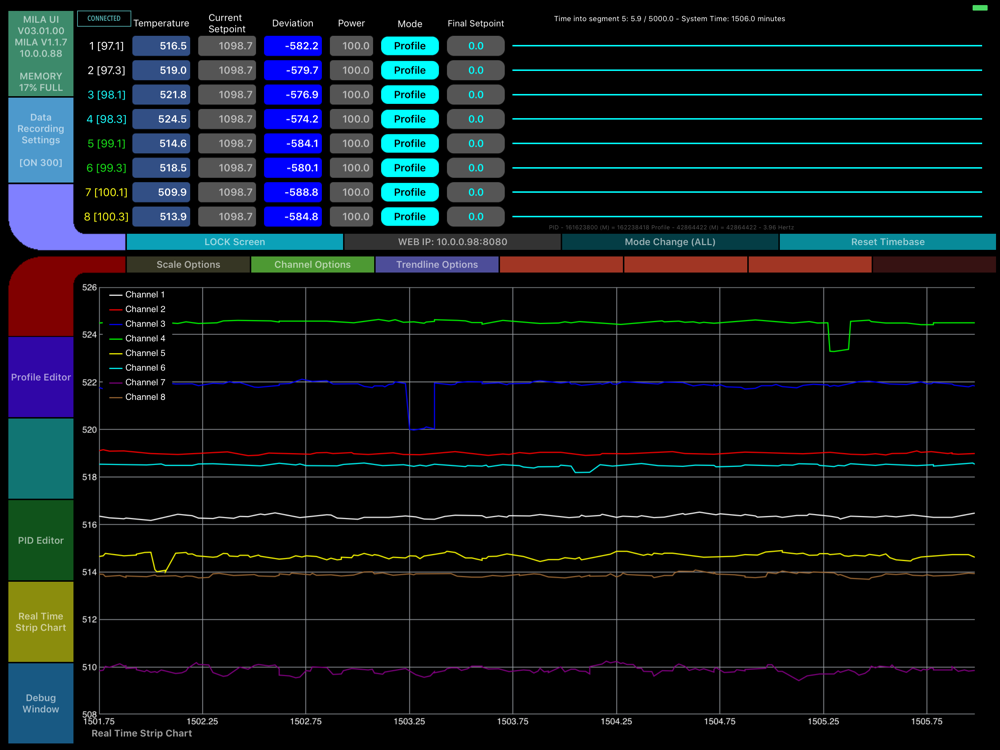
Task: Toggle the Profile mode button for channel 4
Action: (x=409, y=119)
